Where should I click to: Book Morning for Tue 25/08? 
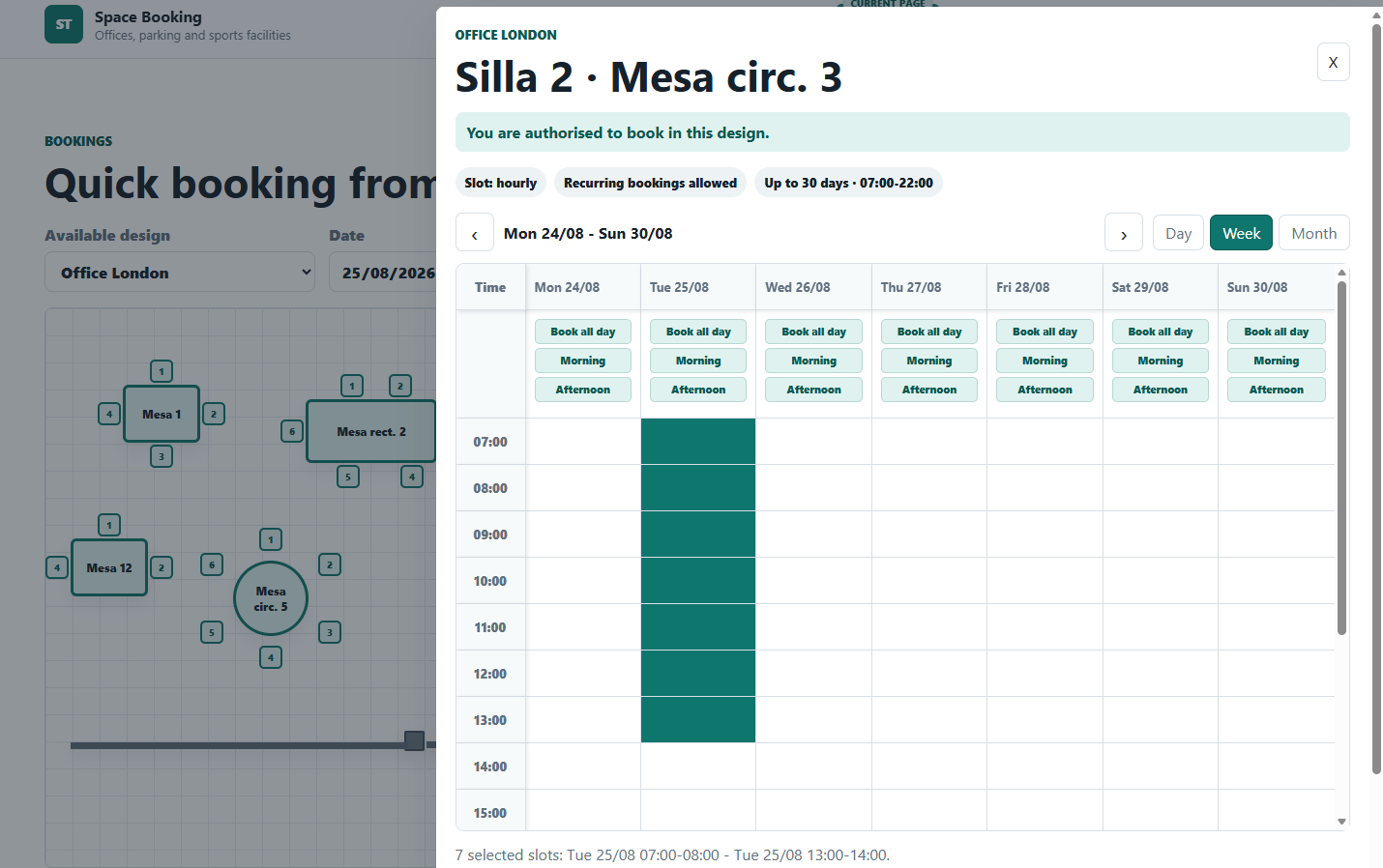tap(698, 361)
